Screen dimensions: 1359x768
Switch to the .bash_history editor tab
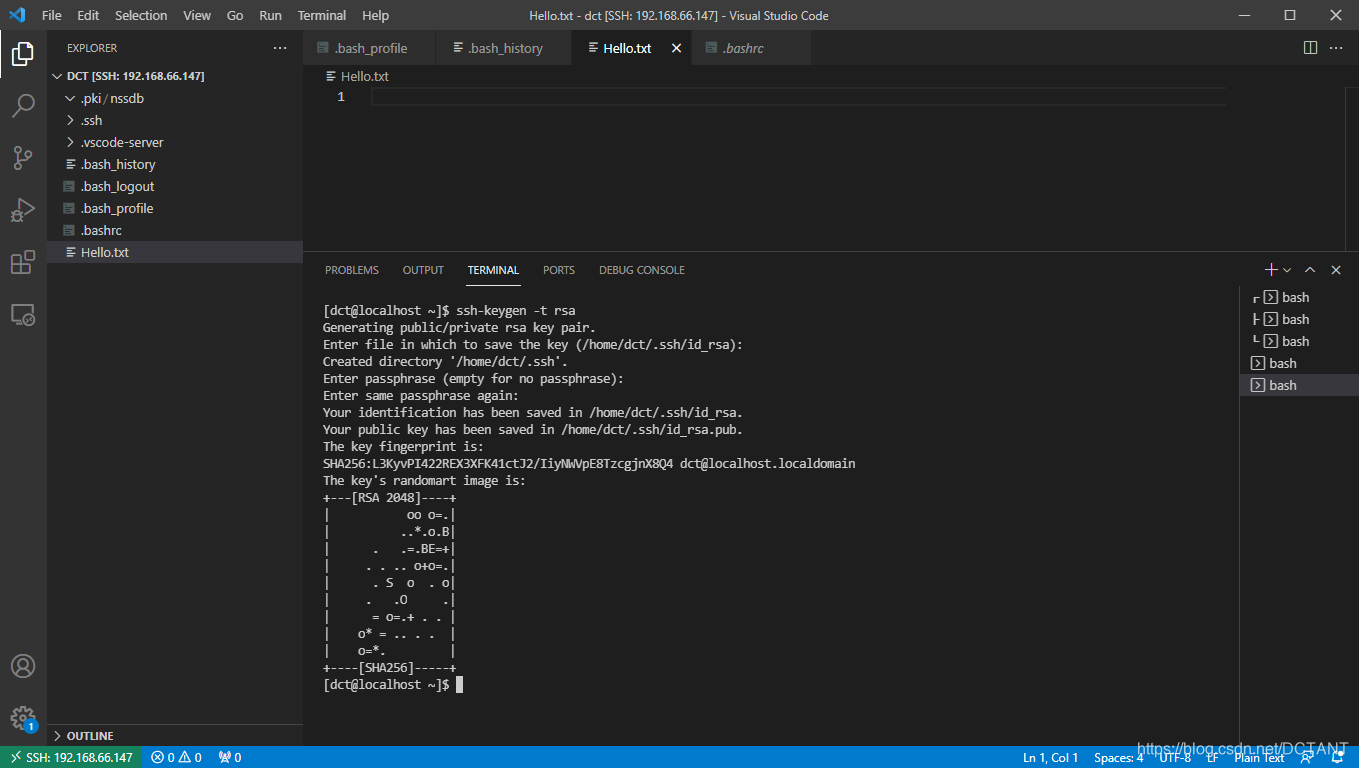click(x=506, y=48)
